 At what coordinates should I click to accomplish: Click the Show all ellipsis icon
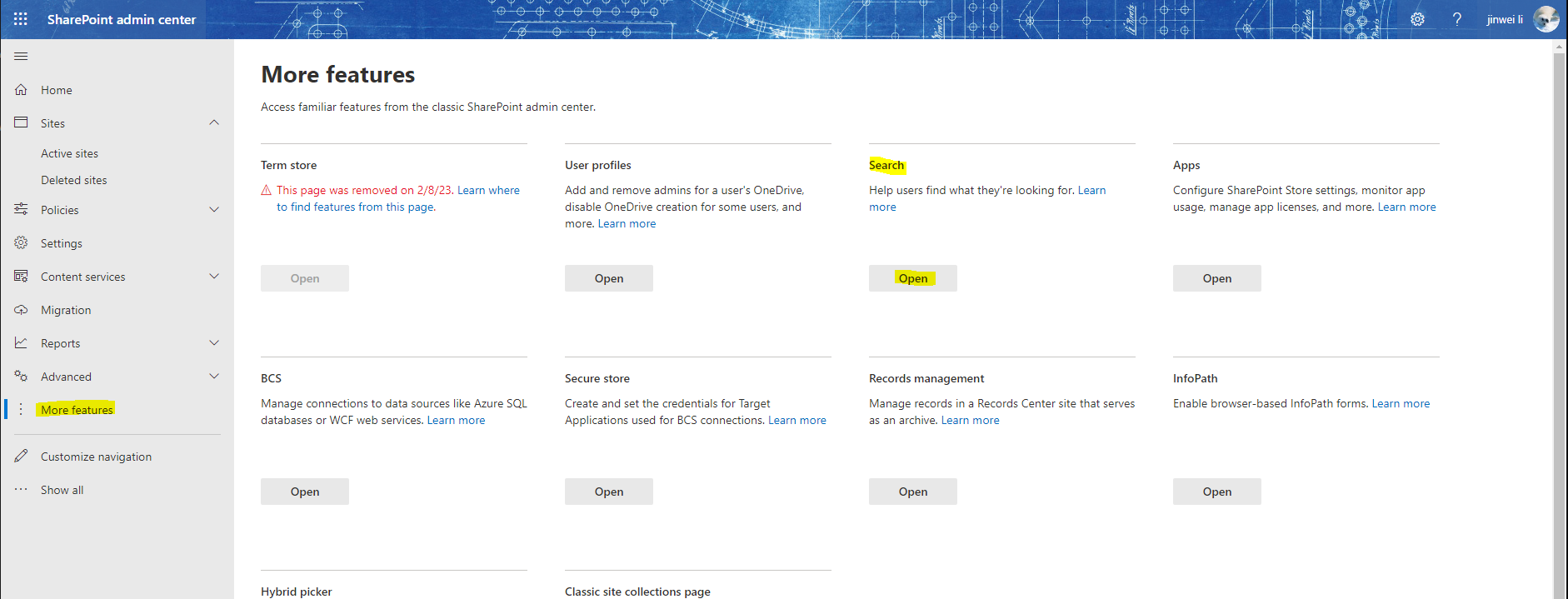click(x=21, y=489)
